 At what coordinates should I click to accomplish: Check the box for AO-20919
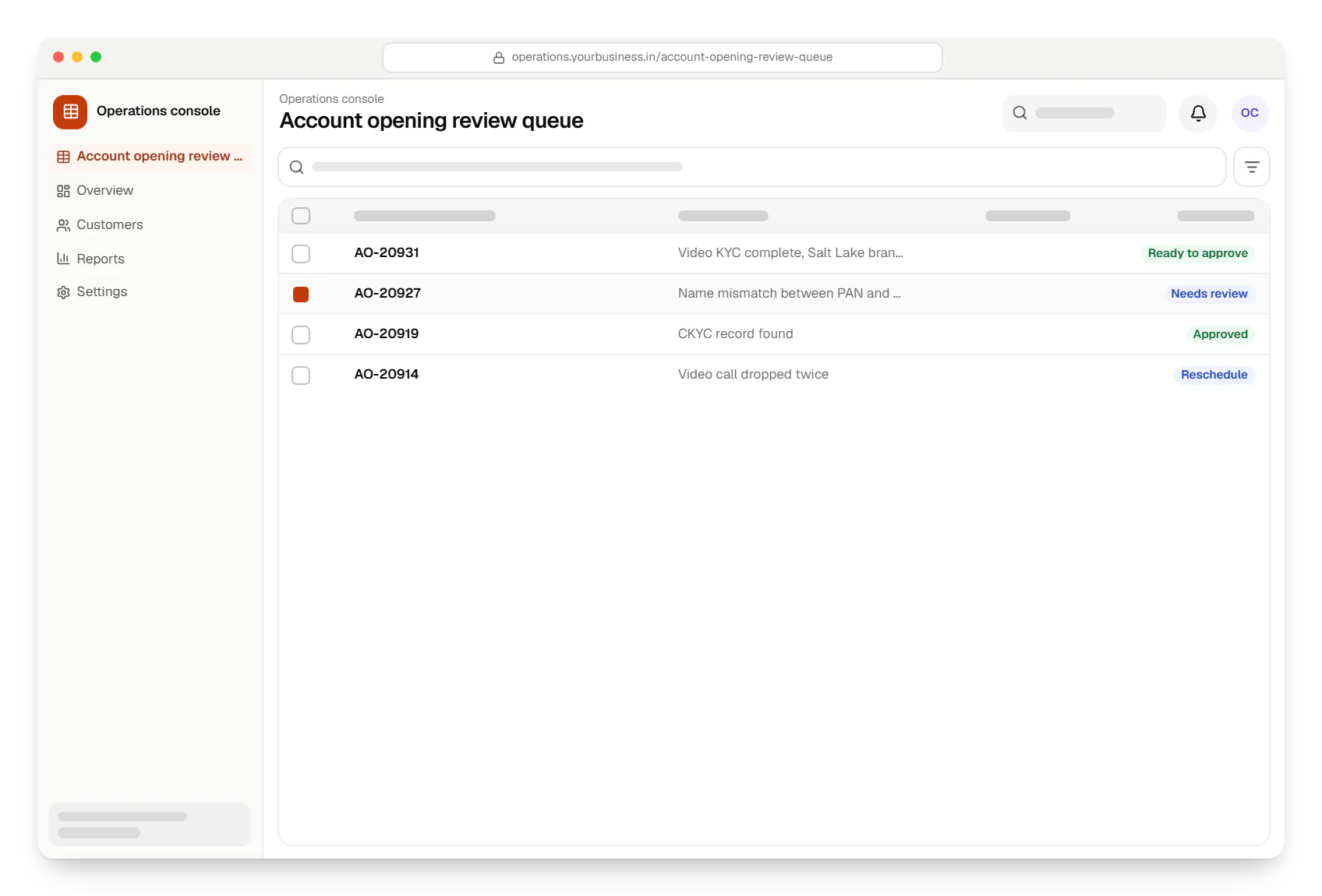(301, 335)
